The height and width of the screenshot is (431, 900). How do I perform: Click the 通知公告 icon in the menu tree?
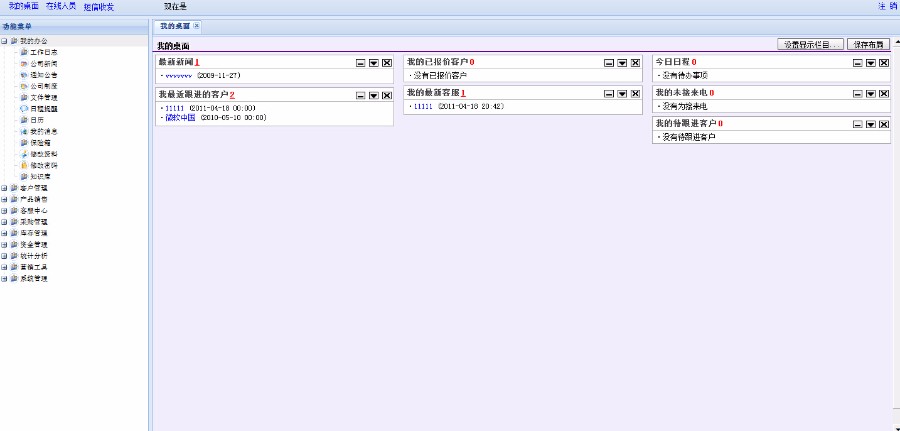click(x=24, y=75)
